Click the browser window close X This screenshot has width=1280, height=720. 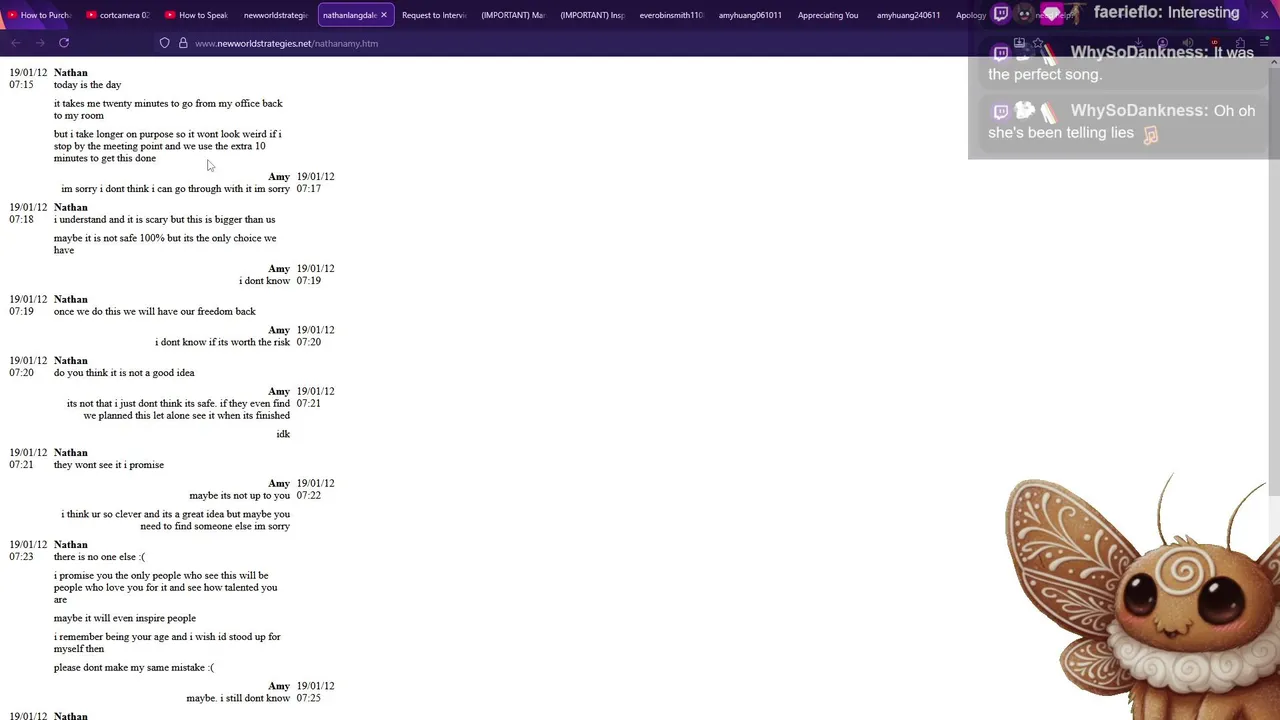(1264, 15)
